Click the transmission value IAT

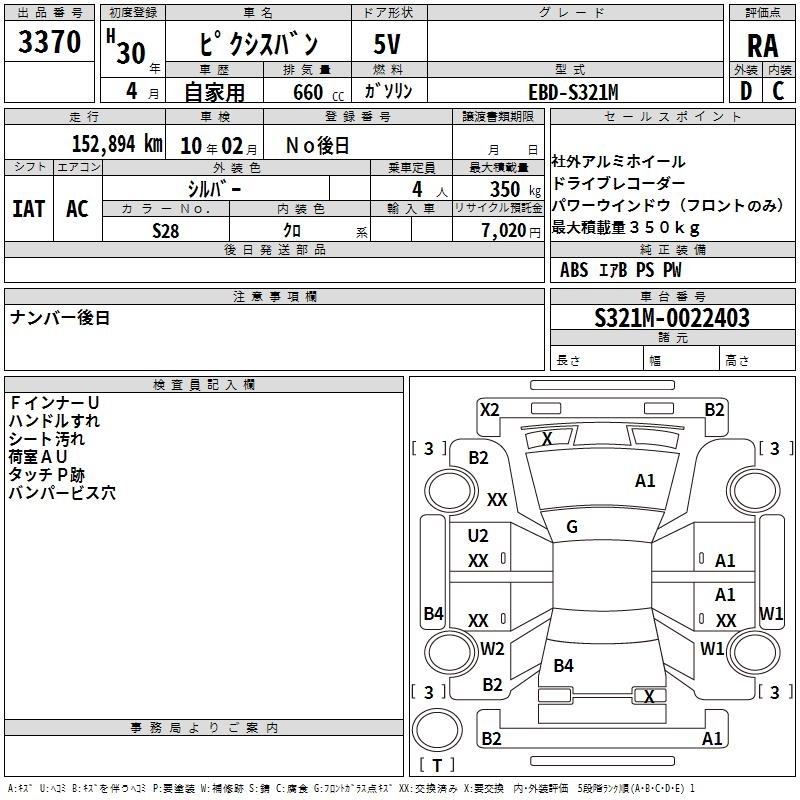pos(29,209)
